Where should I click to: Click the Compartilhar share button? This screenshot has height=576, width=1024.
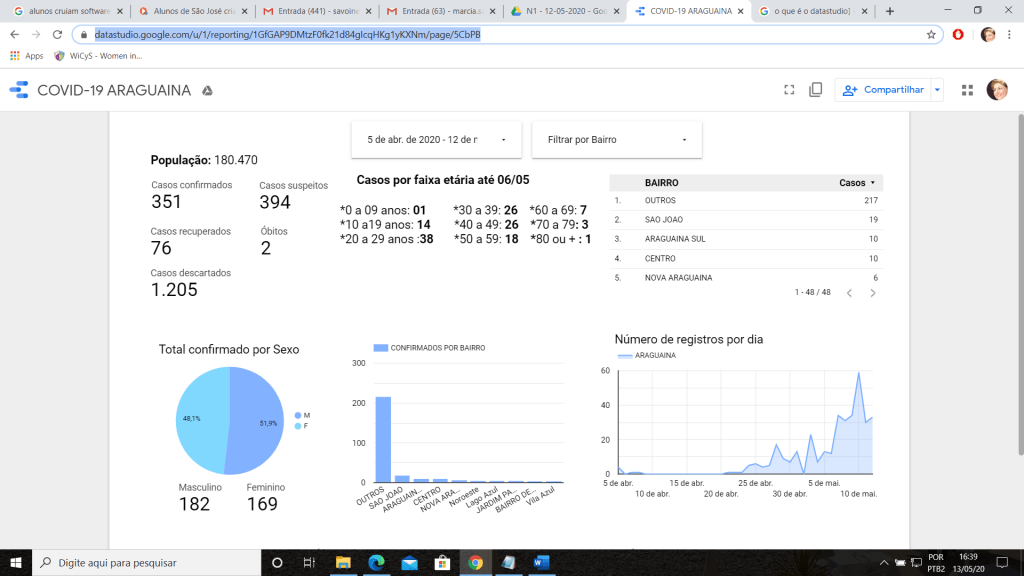pyautogui.click(x=883, y=90)
